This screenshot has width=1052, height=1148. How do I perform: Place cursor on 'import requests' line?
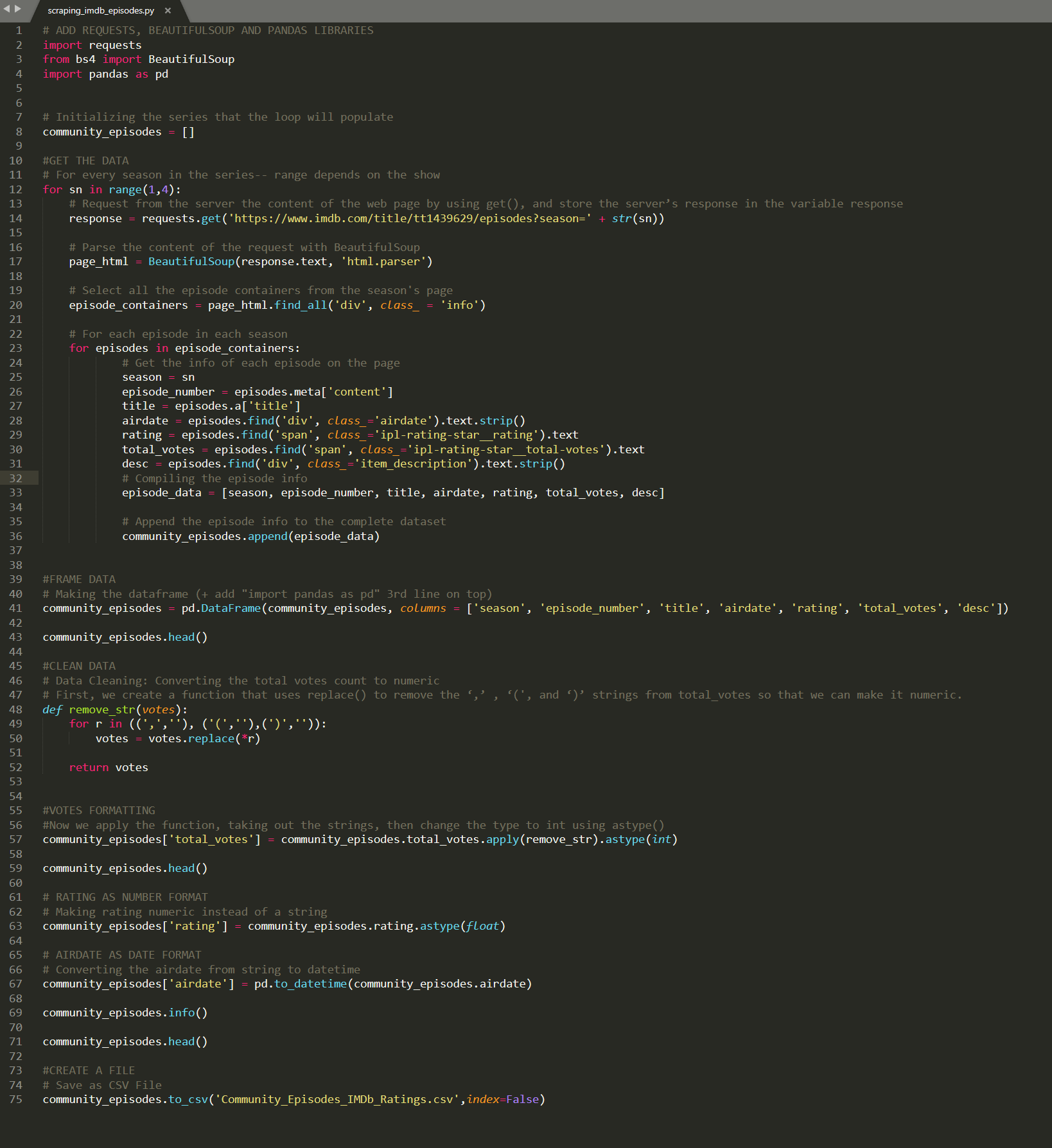[92, 45]
